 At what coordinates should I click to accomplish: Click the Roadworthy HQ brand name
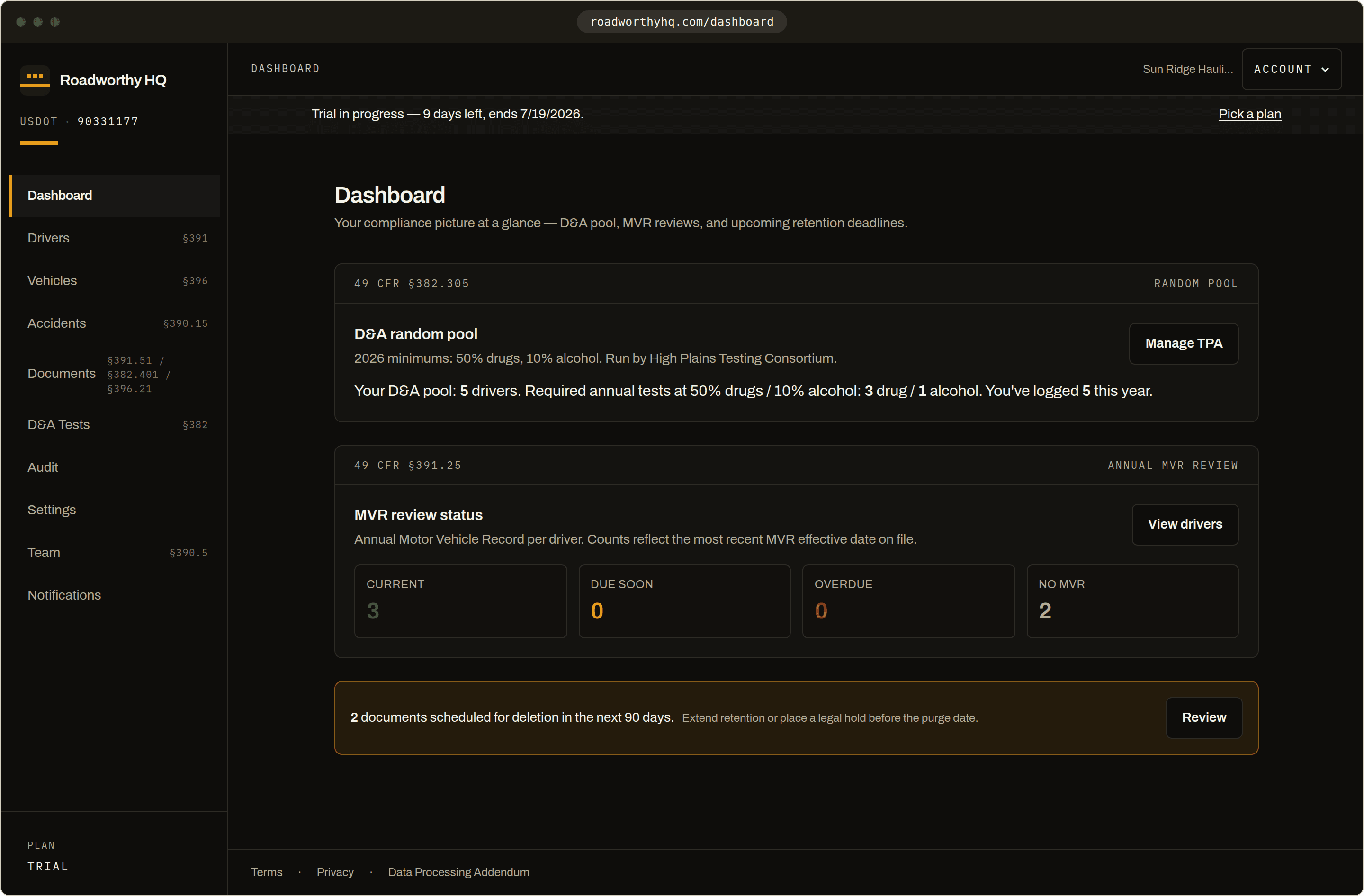113,80
